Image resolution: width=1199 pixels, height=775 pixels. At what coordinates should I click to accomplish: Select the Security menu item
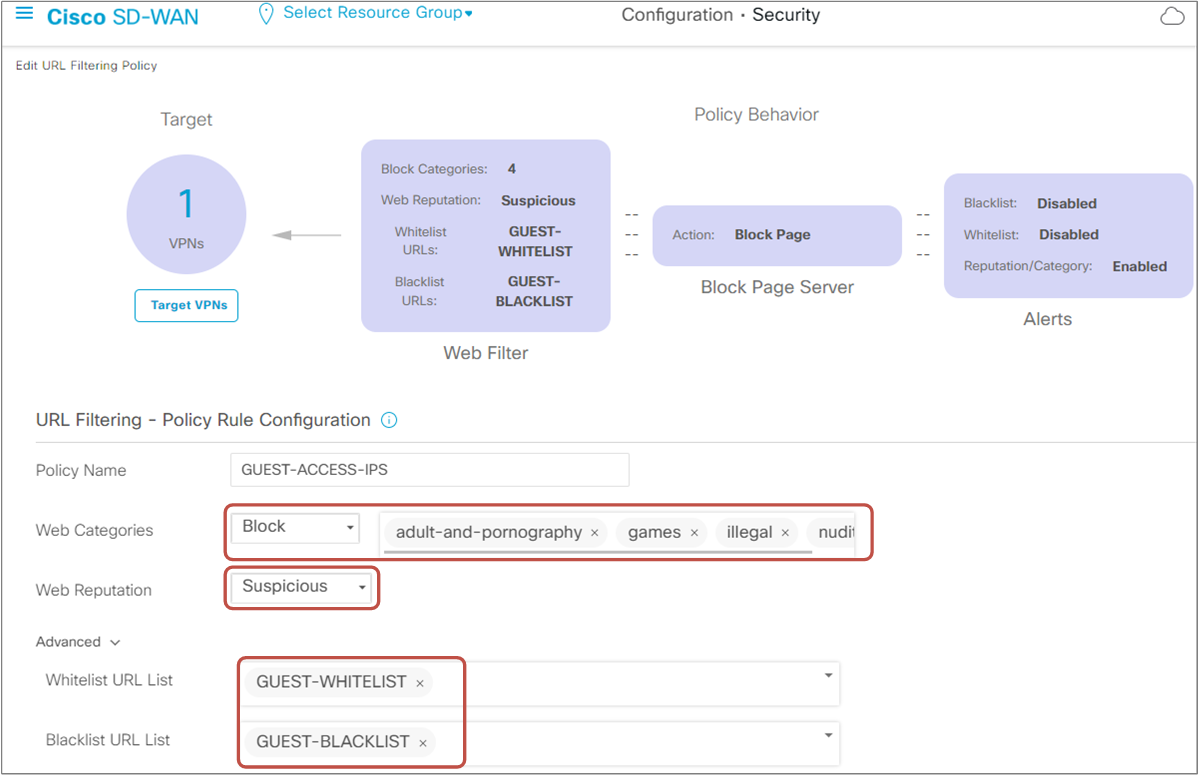[786, 15]
